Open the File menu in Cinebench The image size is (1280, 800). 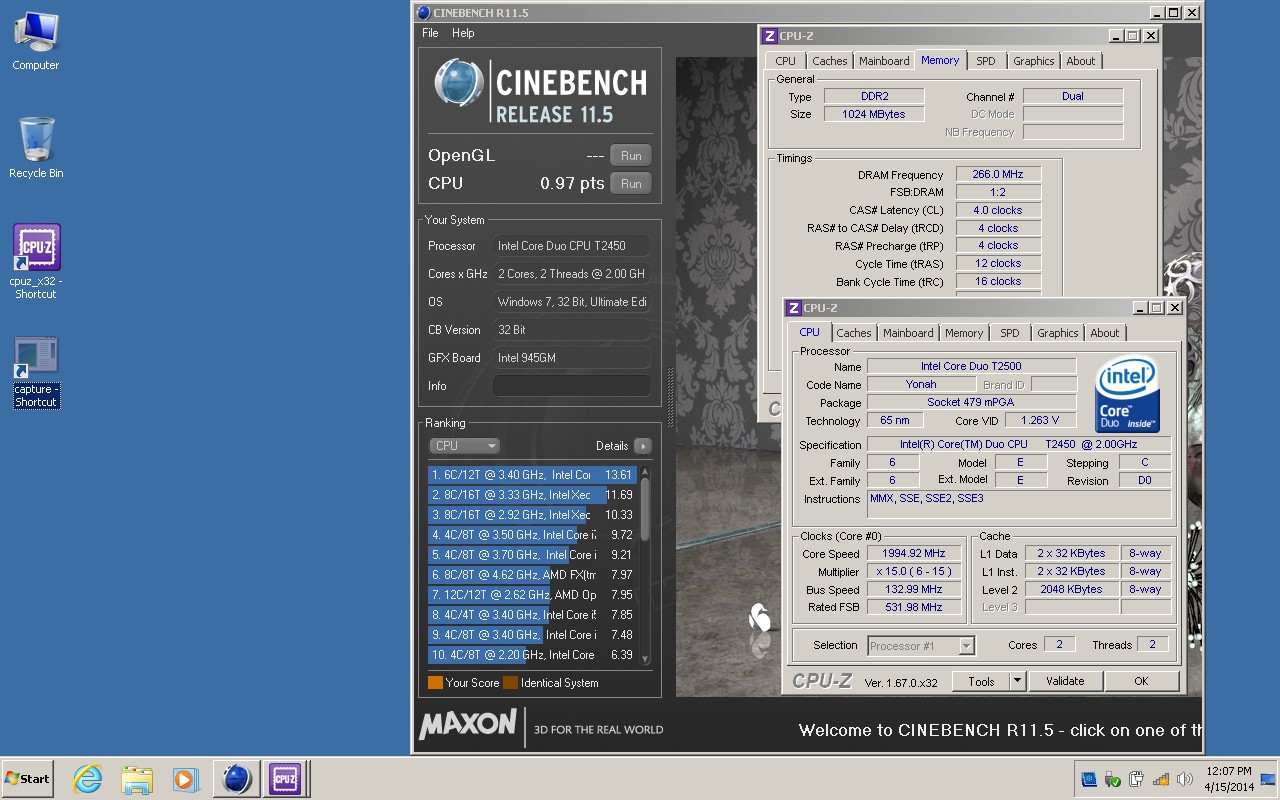pos(430,33)
